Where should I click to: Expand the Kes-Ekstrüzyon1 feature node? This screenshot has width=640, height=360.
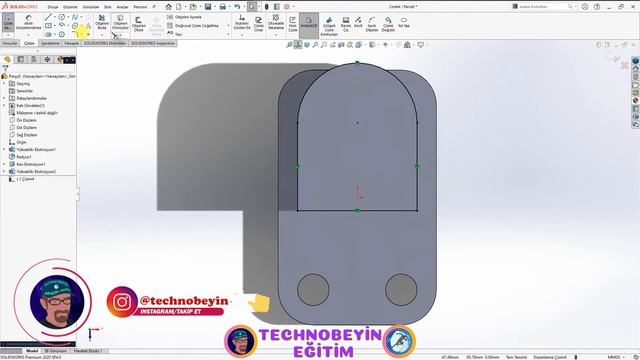(4, 164)
